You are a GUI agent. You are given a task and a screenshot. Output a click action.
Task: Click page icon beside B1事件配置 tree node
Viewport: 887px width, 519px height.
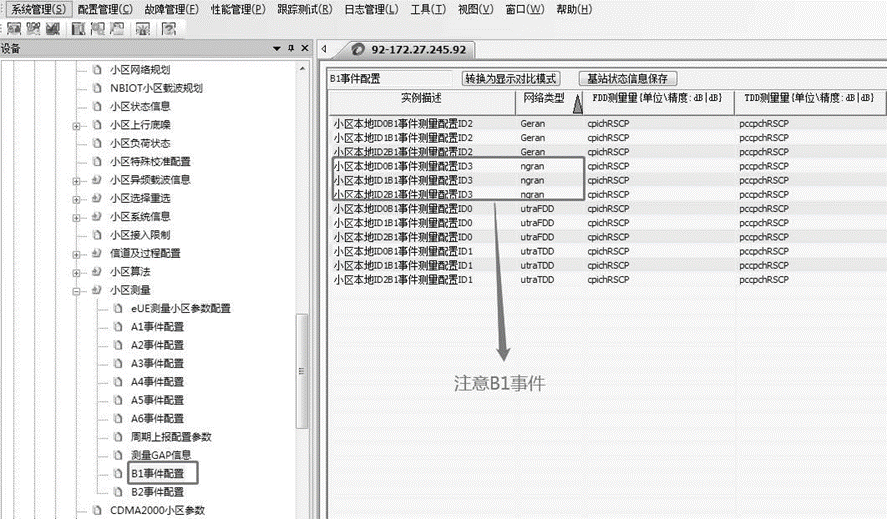(x=118, y=473)
